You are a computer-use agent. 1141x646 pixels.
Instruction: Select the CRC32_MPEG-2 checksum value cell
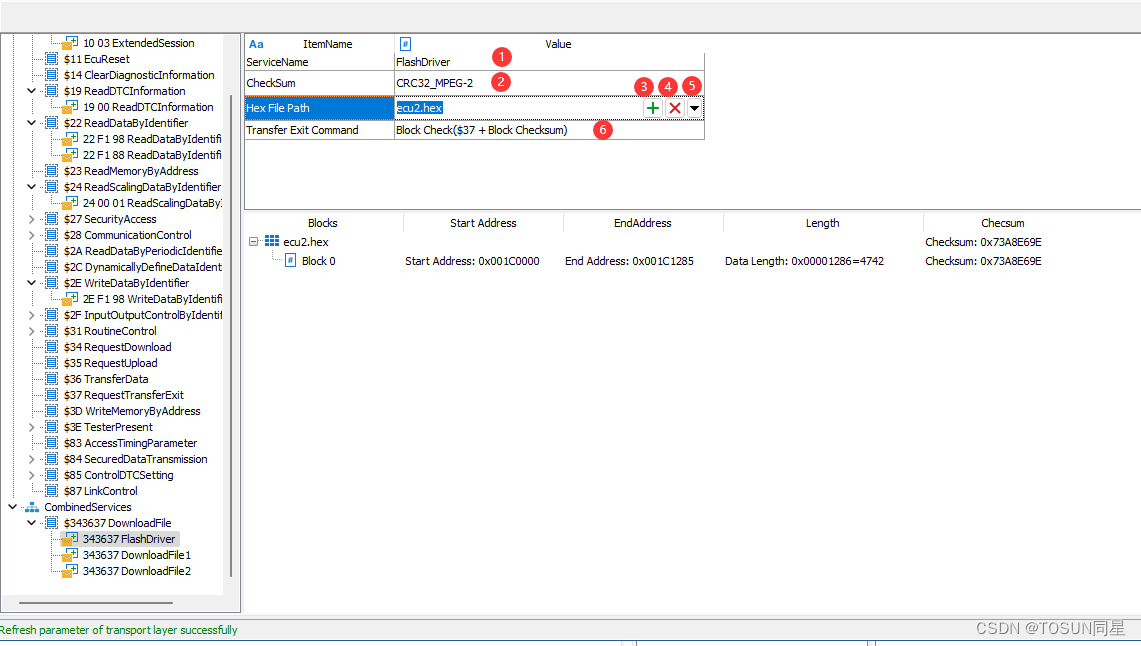pos(549,83)
